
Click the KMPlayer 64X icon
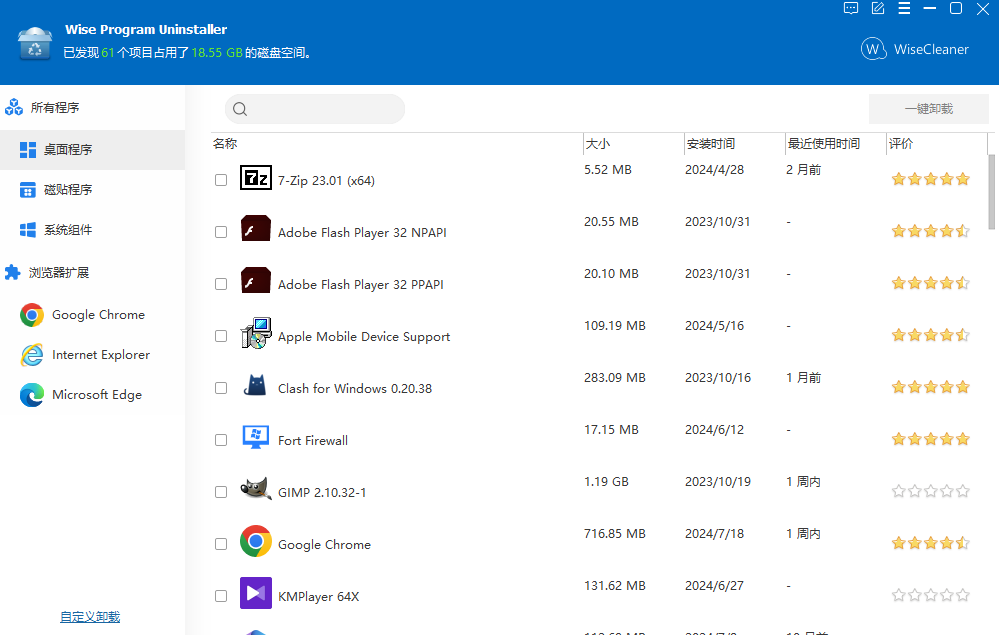[x=256, y=595]
